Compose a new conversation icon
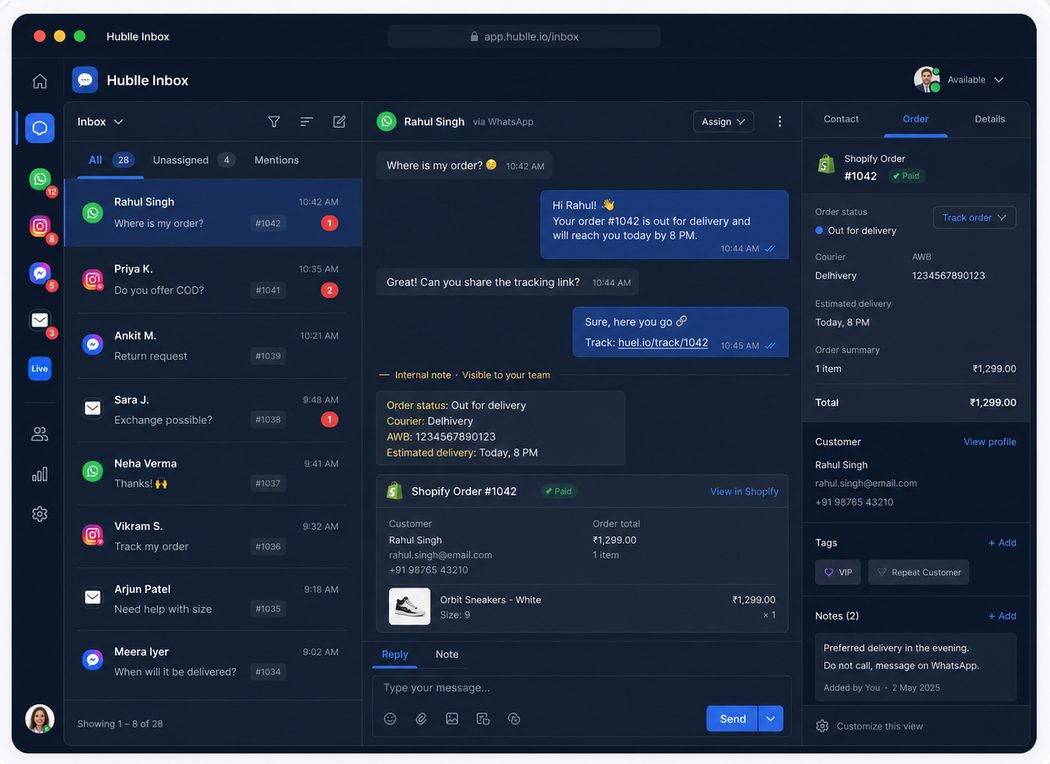This screenshot has height=764, width=1050. (340, 121)
